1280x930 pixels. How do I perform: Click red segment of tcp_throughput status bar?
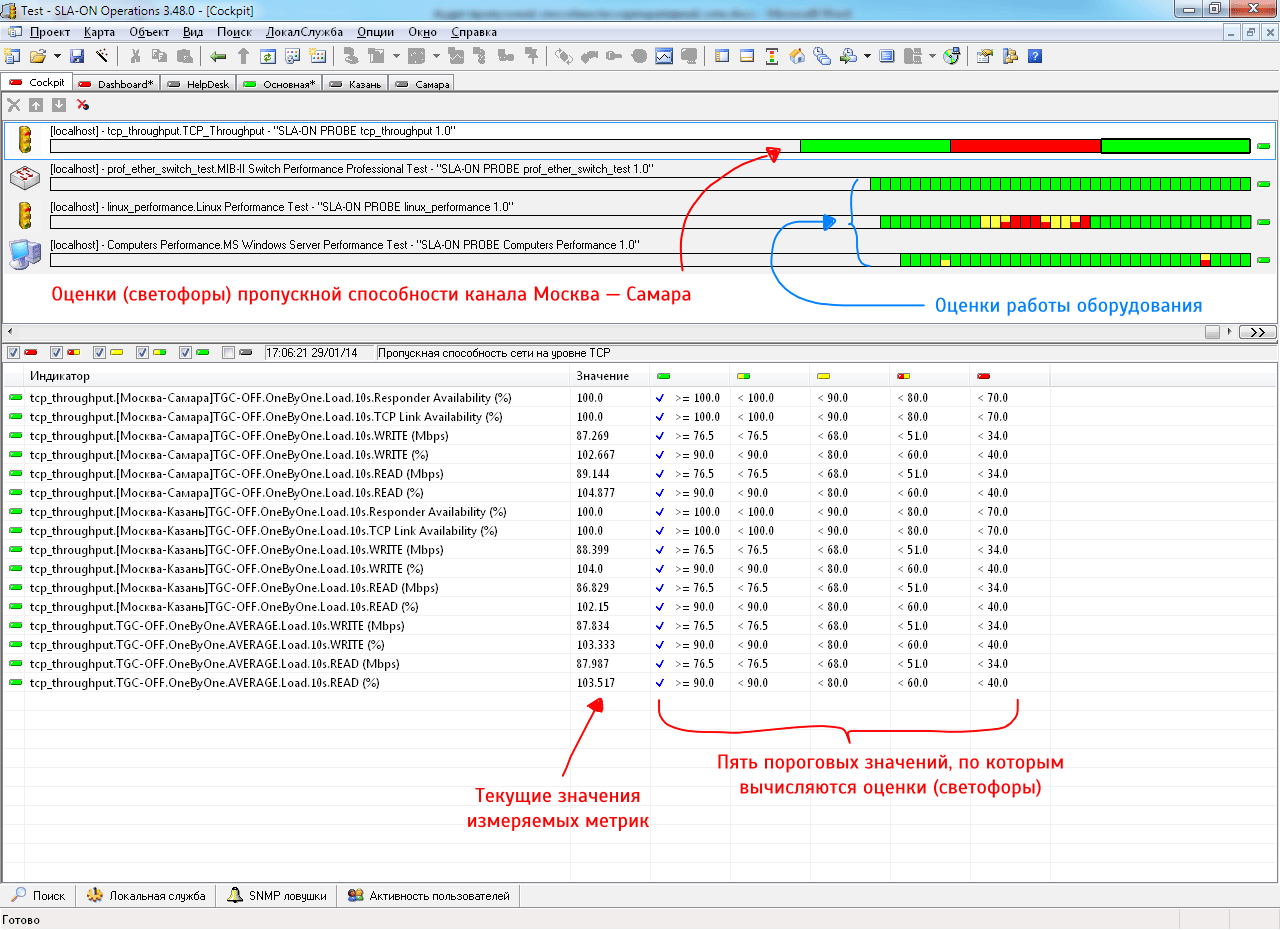point(1024,146)
